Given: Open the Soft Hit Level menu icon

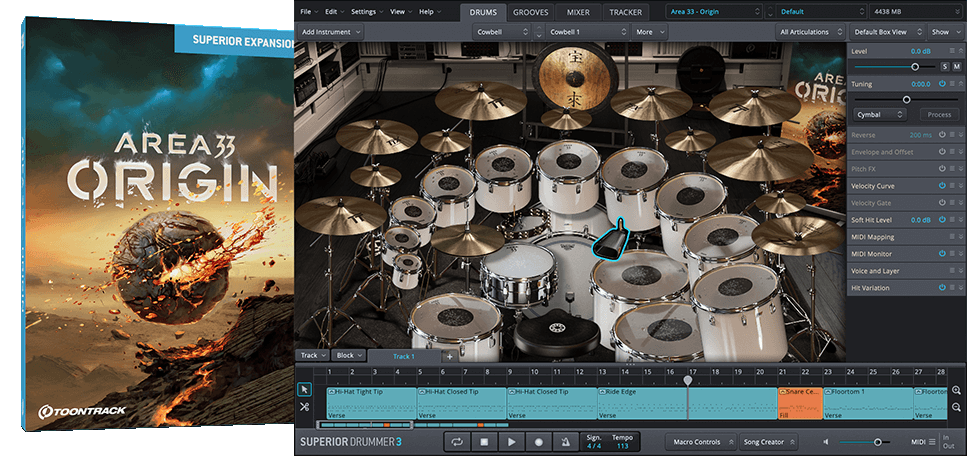Looking at the screenshot, I should (x=952, y=220).
